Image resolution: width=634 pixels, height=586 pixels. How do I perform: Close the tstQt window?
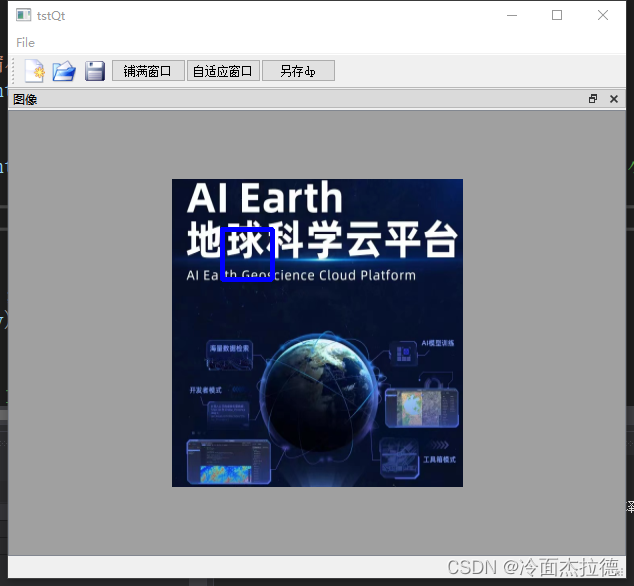pos(602,15)
